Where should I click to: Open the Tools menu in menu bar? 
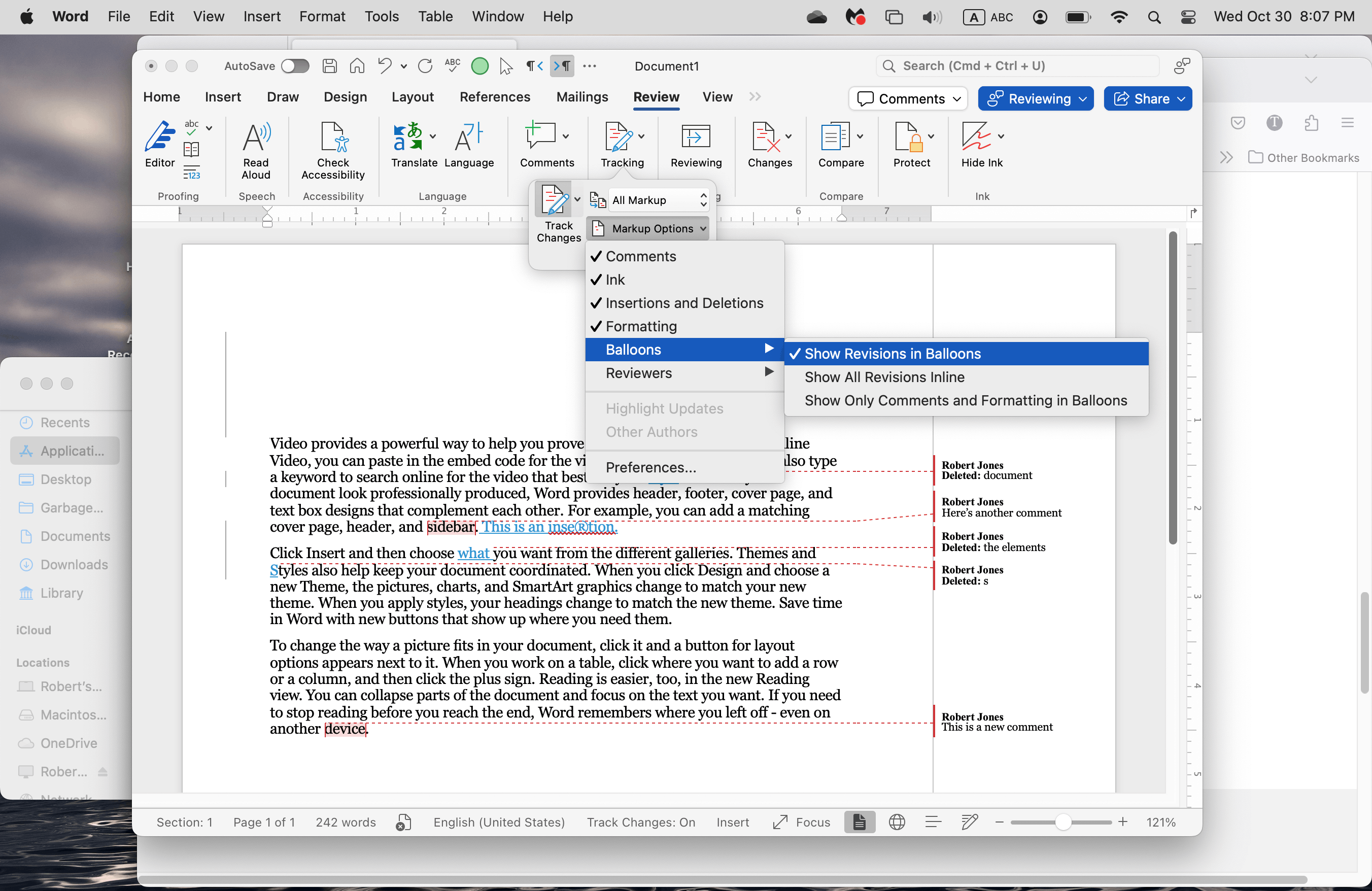point(381,16)
